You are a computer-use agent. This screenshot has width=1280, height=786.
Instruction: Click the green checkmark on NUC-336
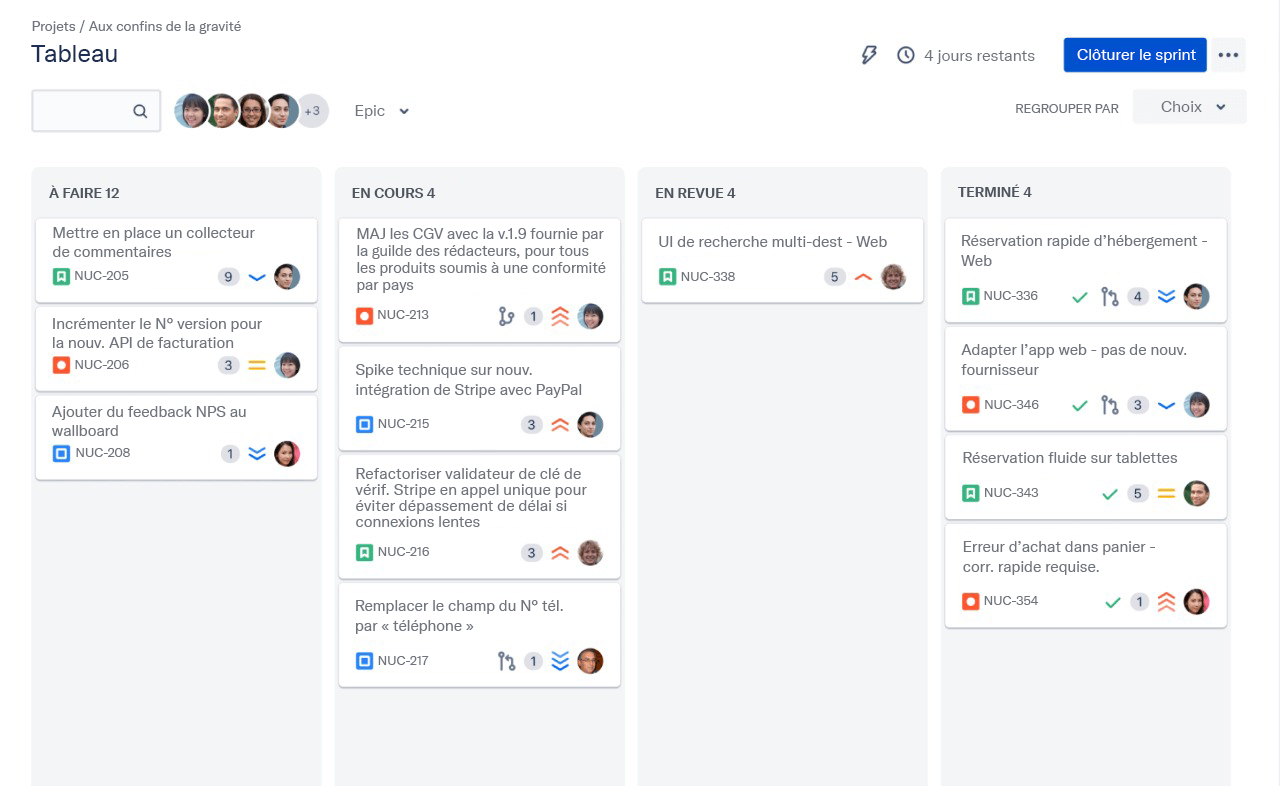click(x=1079, y=297)
